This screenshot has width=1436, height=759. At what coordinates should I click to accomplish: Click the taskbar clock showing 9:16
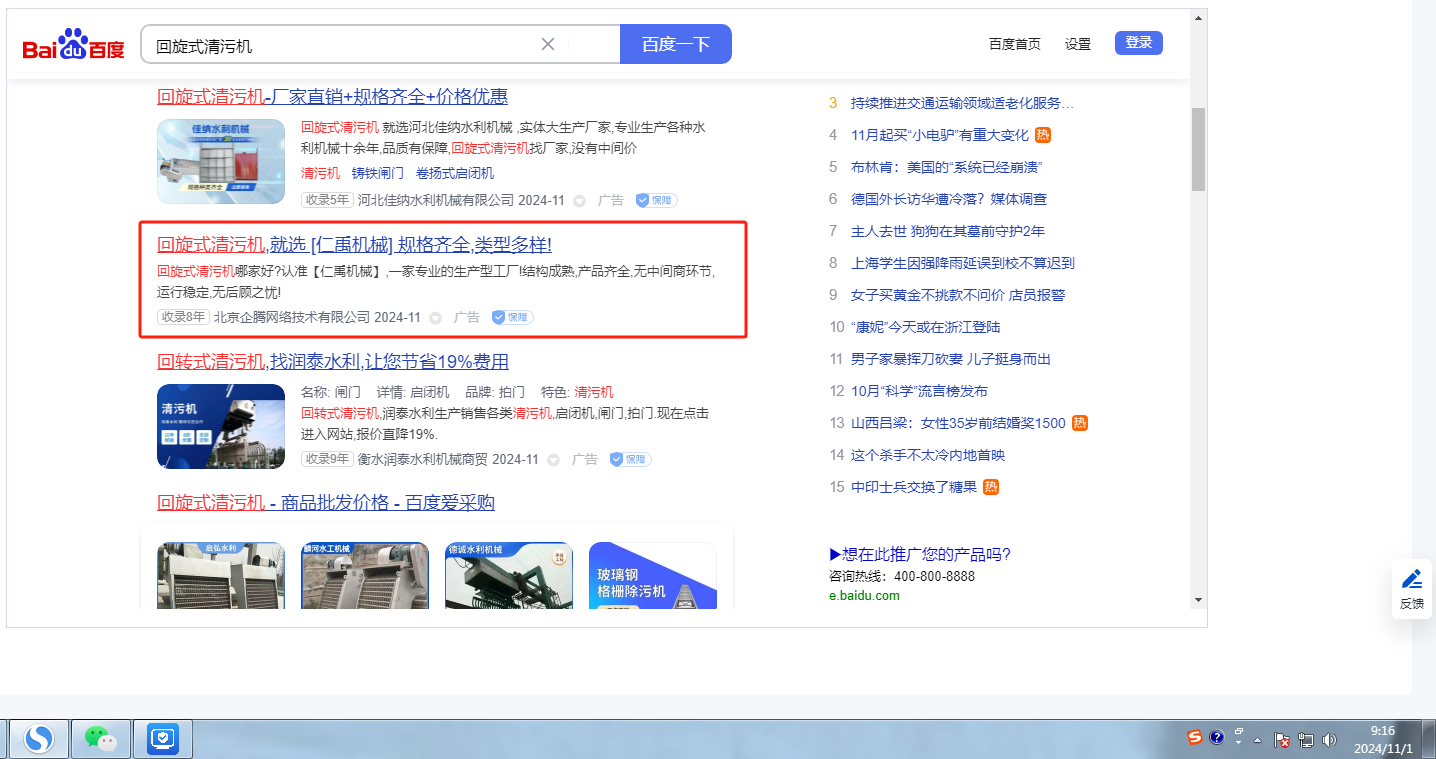pos(1383,739)
